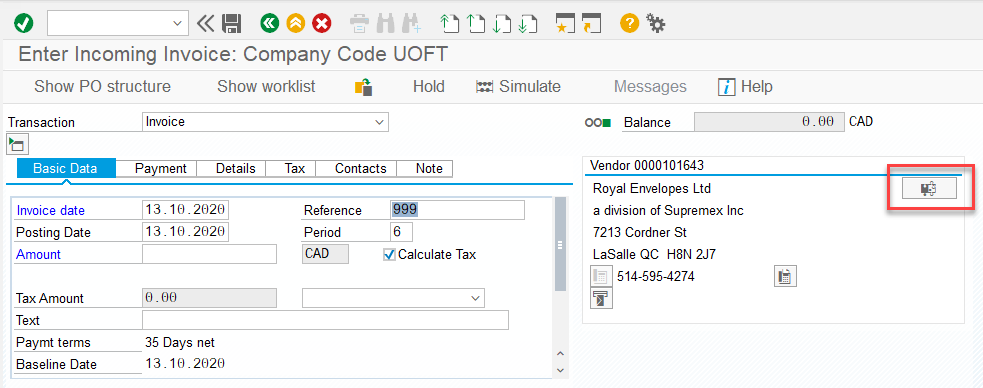The image size is (983, 388).
Task: Click the Find Next binoculars icon
Action: click(x=411, y=24)
